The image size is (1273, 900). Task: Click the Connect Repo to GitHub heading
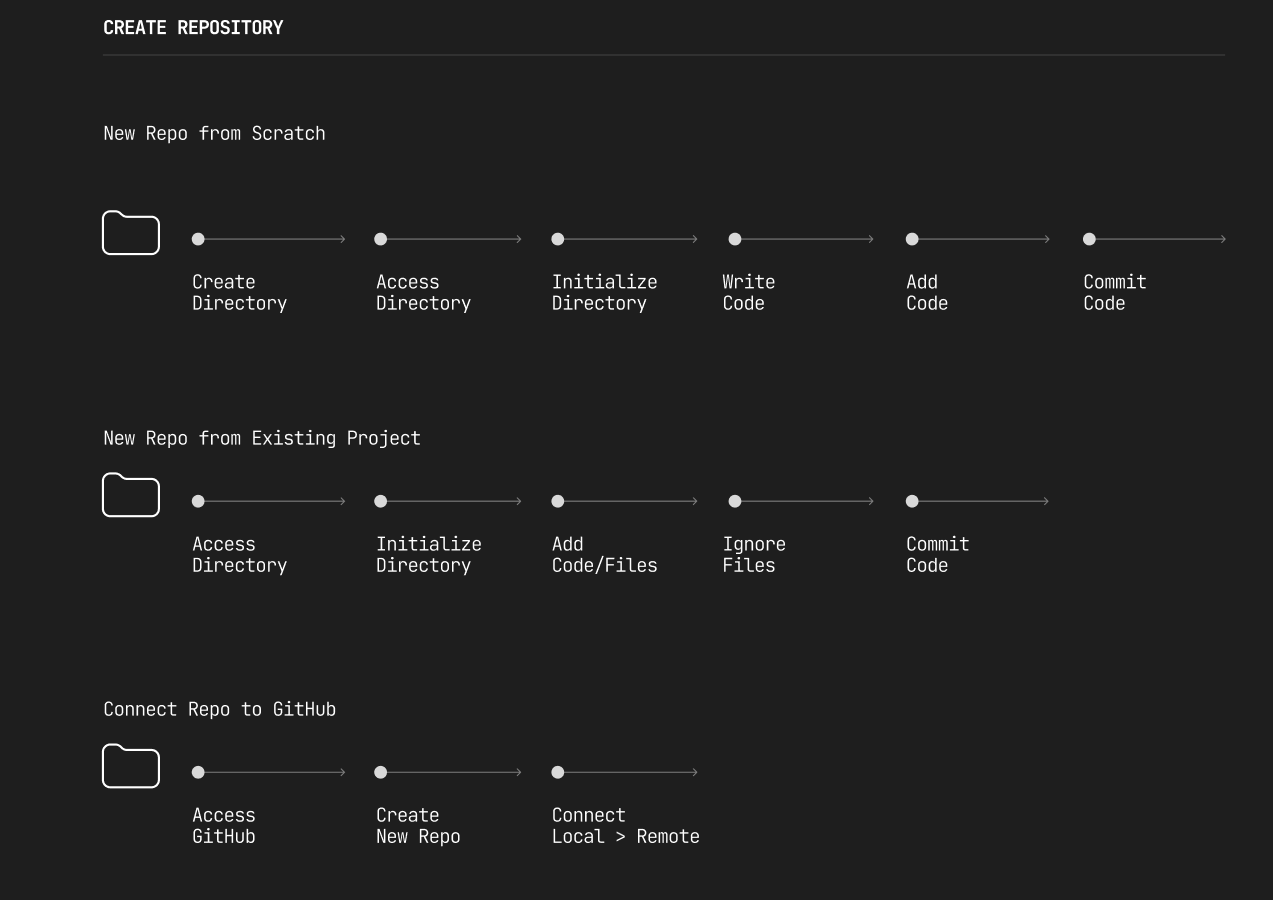(x=219, y=709)
